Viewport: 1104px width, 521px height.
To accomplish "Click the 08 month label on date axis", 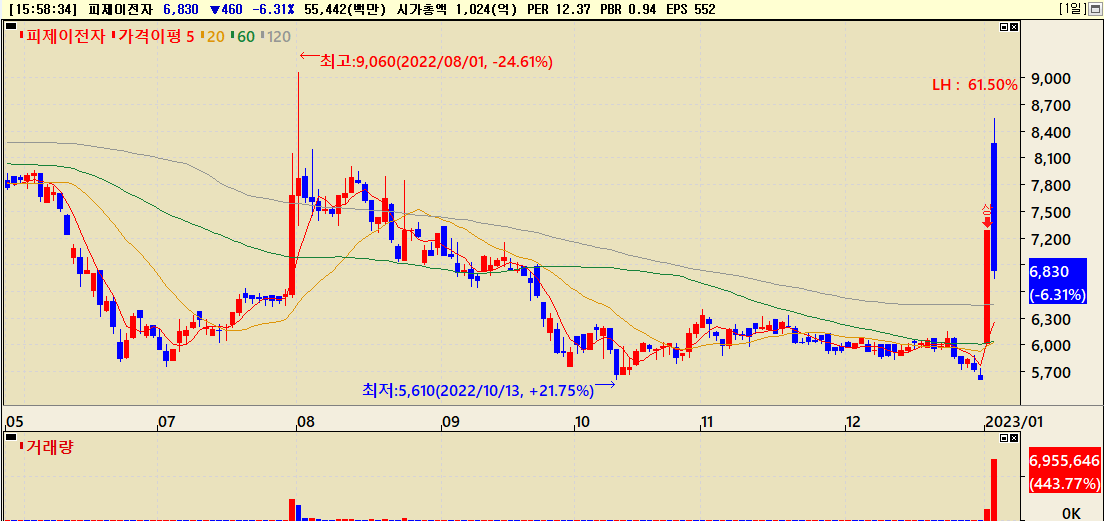I will [x=305, y=422].
